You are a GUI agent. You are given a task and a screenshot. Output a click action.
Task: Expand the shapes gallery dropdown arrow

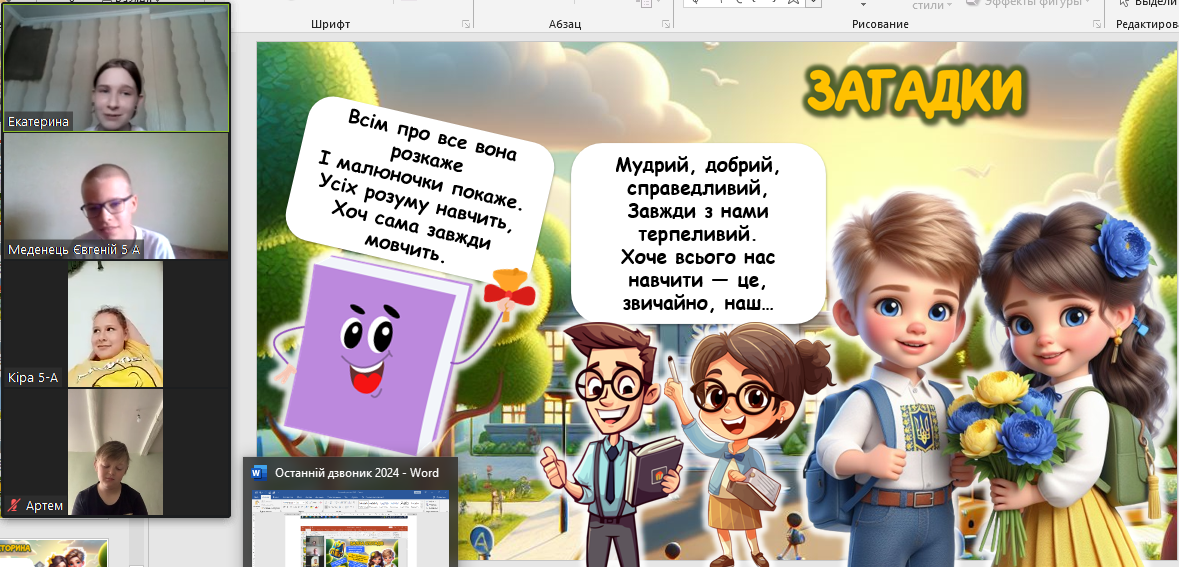click(814, 3)
